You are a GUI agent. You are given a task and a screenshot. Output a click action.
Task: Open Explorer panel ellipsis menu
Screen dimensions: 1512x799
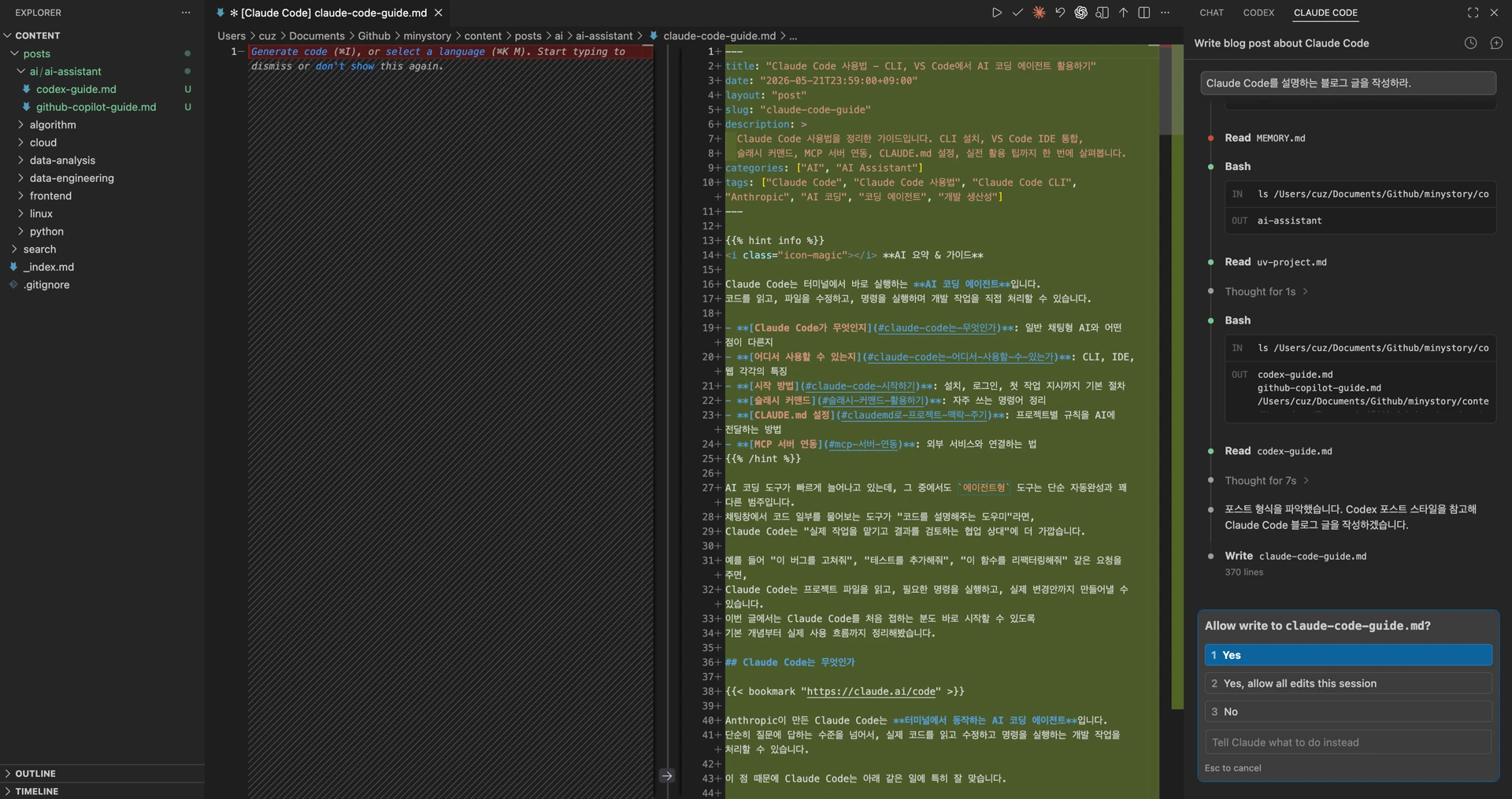186,13
